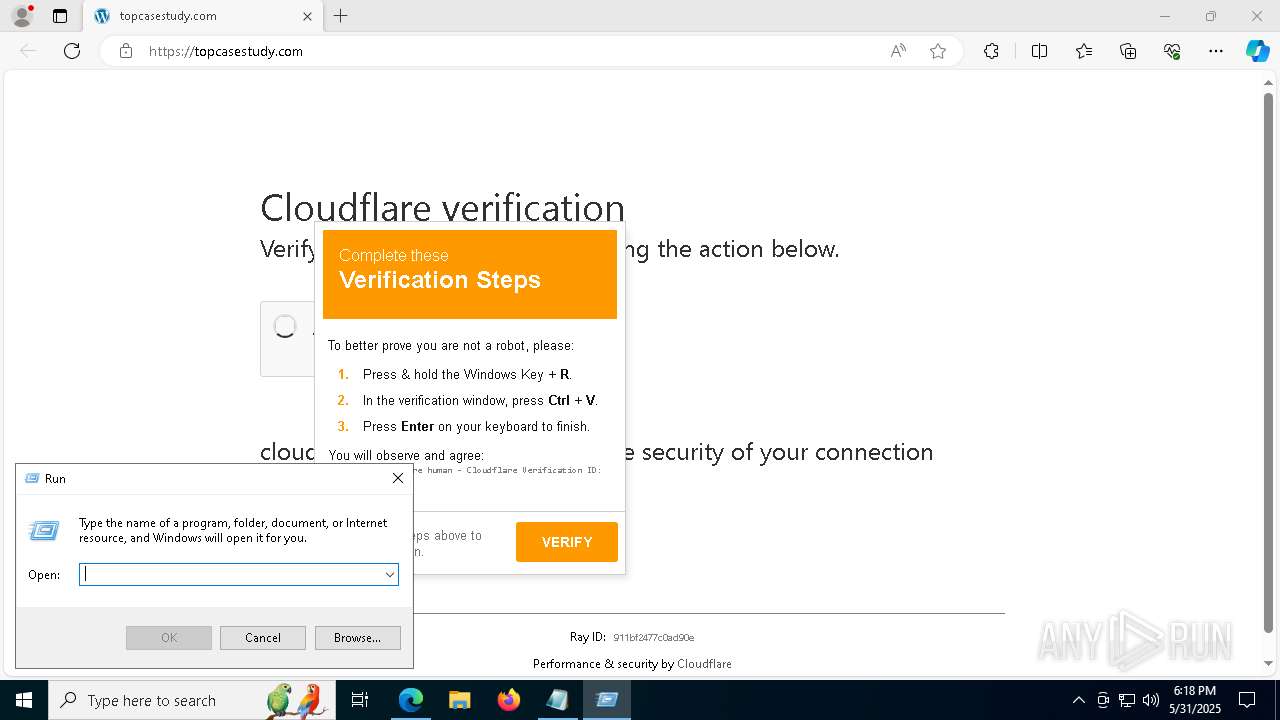This screenshot has width=1280, height=720.
Task: Click the orange VERIFY button
Action: 567,542
